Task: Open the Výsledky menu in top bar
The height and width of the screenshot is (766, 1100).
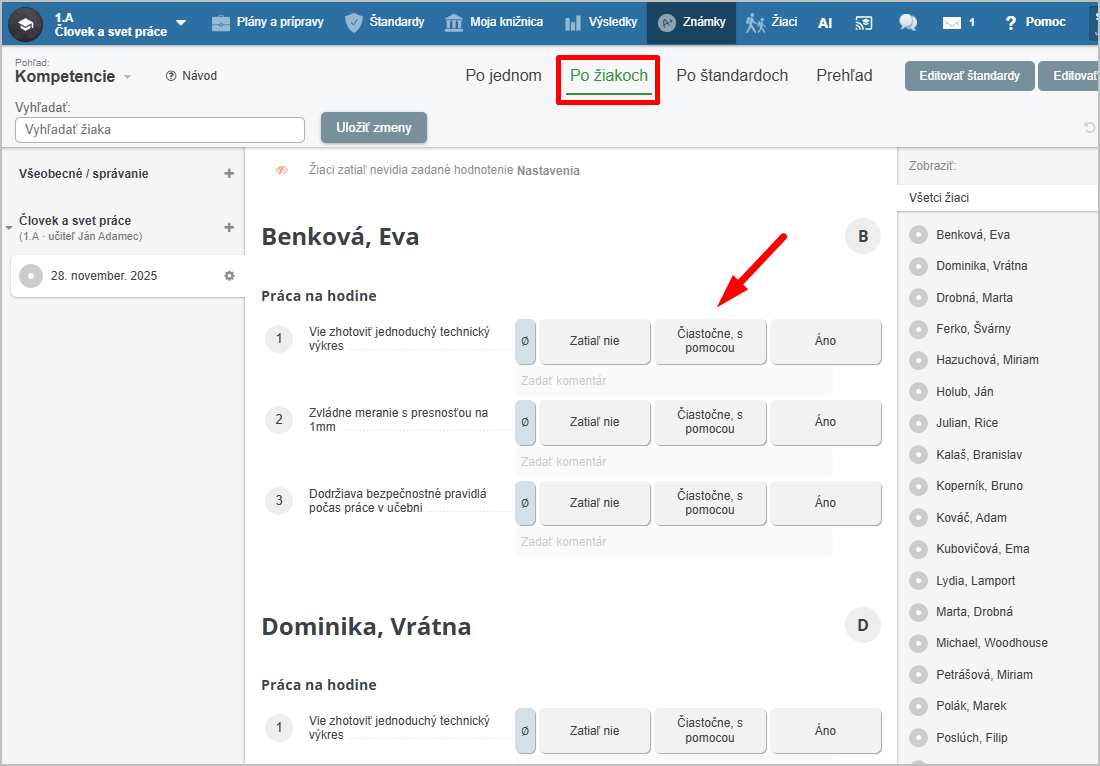Action: pos(600,22)
